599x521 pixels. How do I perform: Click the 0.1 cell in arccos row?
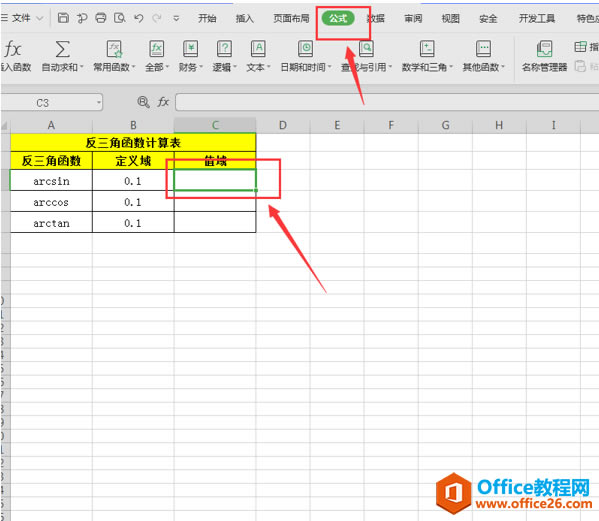[x=133, y=202]
